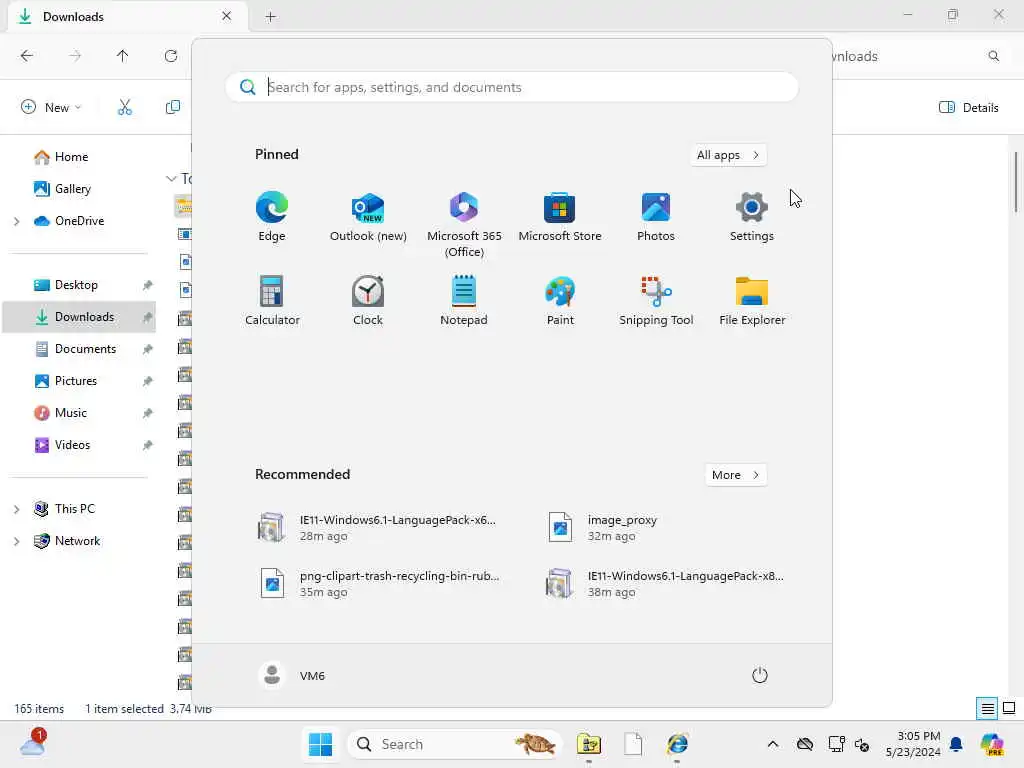Open recommended file image_proxy
Screen dimensions: 1024x768
click(x=601, y=527)
